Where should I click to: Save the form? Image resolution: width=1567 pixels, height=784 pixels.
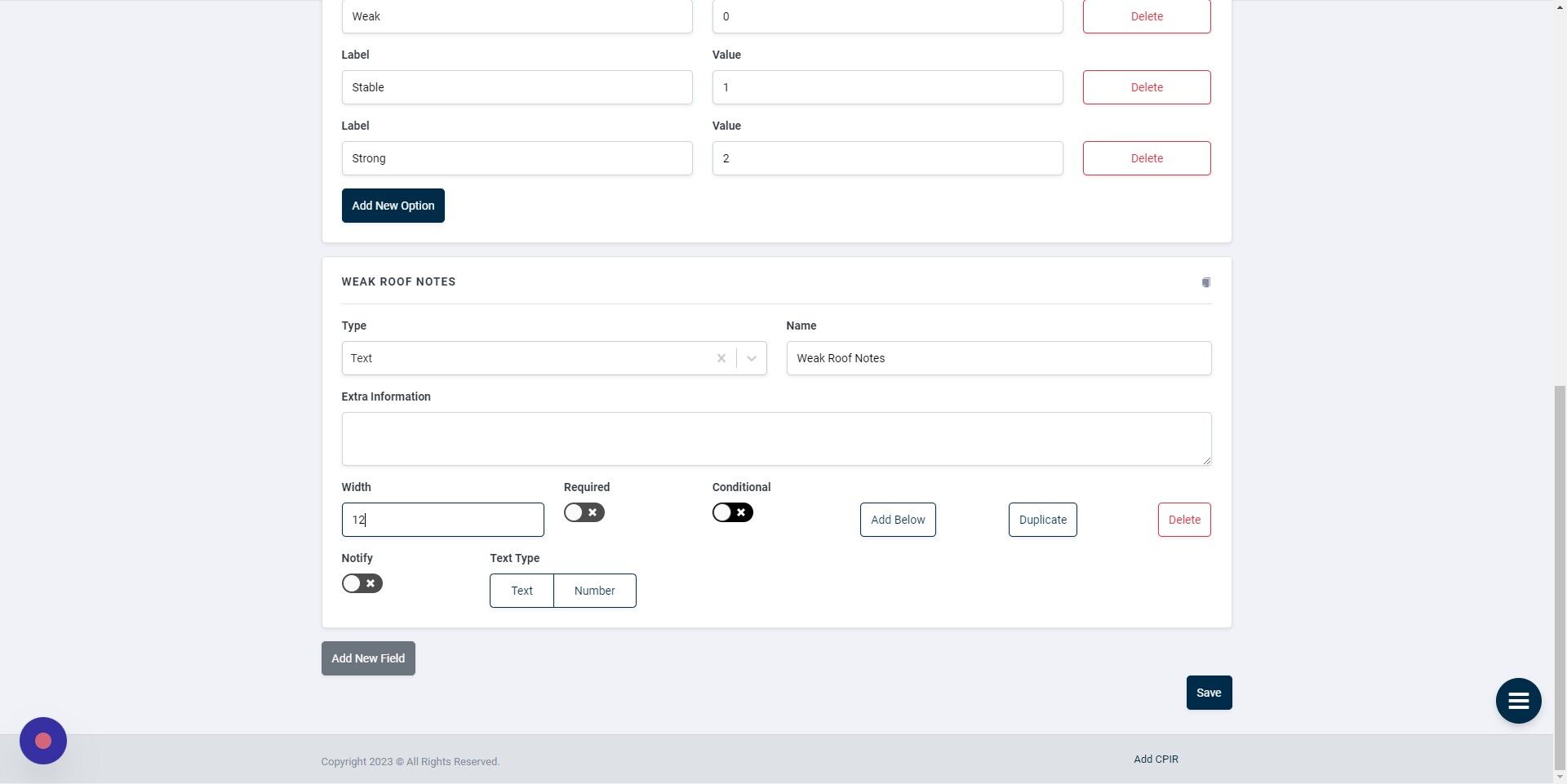coord(1210,693)
